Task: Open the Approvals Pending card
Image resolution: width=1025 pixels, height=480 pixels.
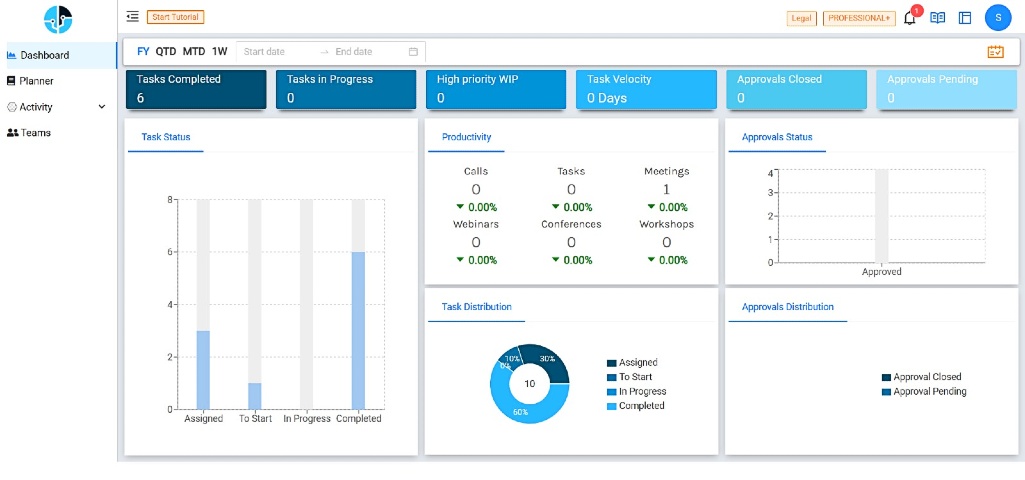Action: [x=947, y=89]
